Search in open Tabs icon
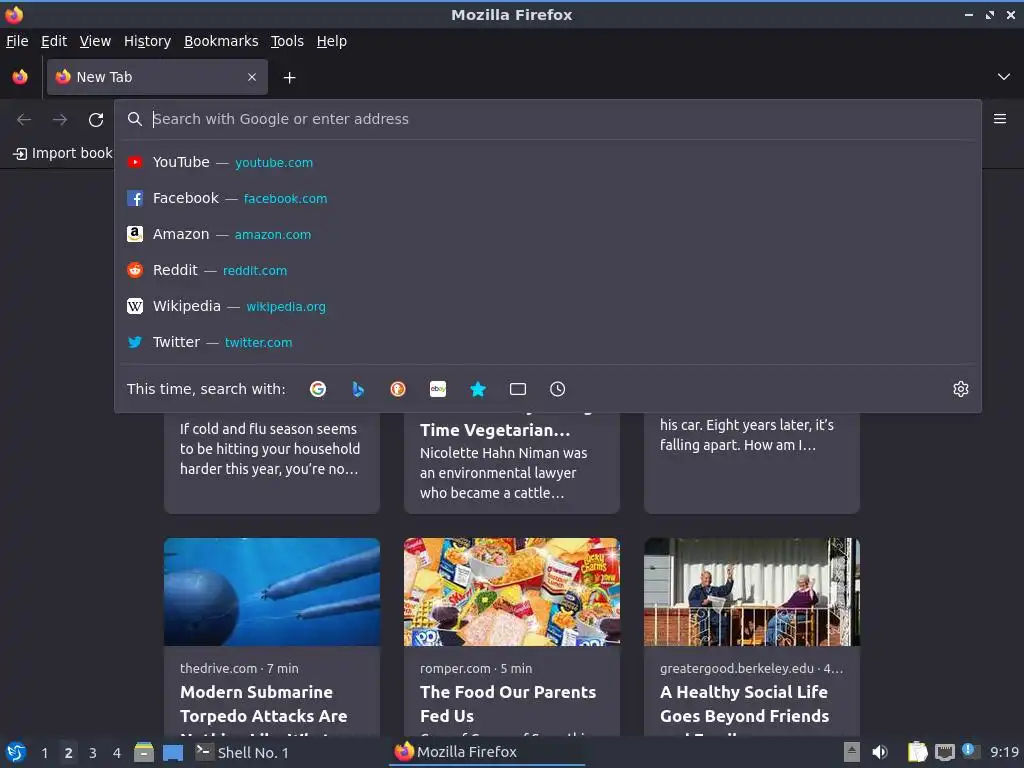This screenshot has height=768, width=1024. [518, 389]
